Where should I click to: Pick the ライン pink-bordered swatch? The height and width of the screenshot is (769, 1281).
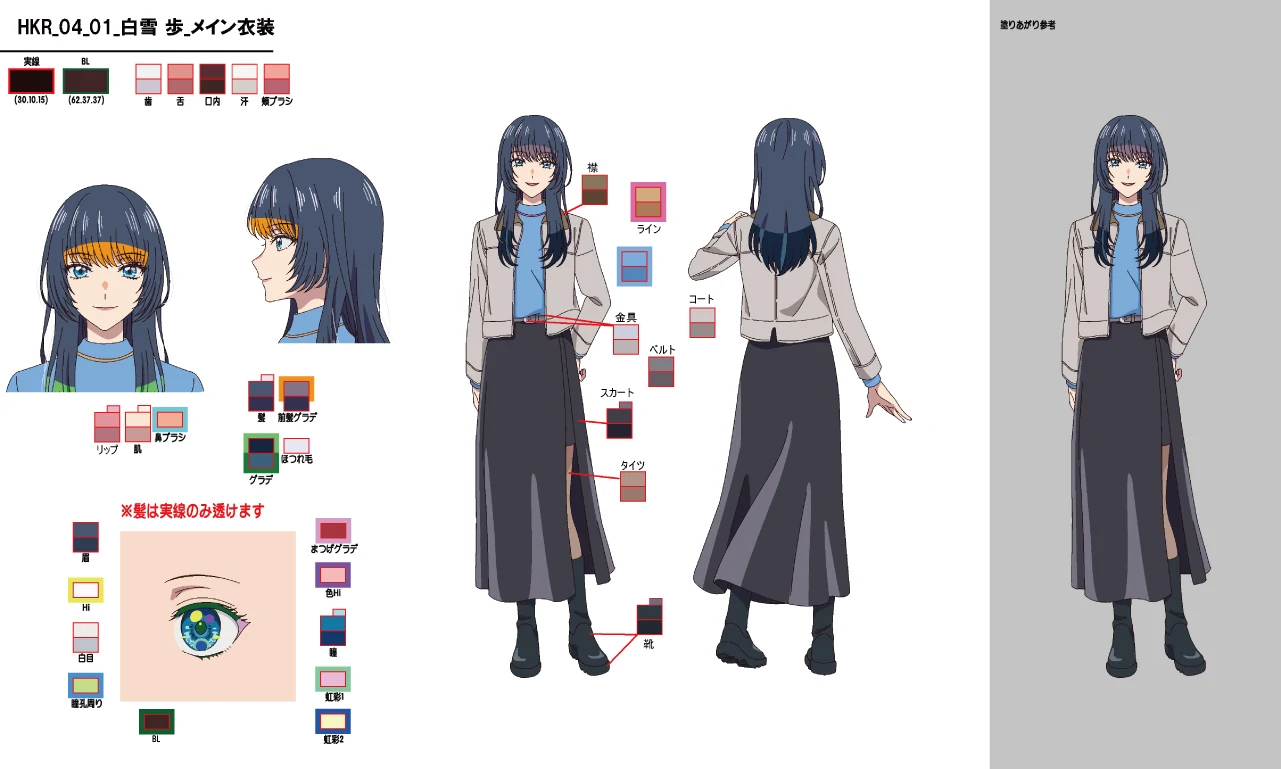click(648, 201)
